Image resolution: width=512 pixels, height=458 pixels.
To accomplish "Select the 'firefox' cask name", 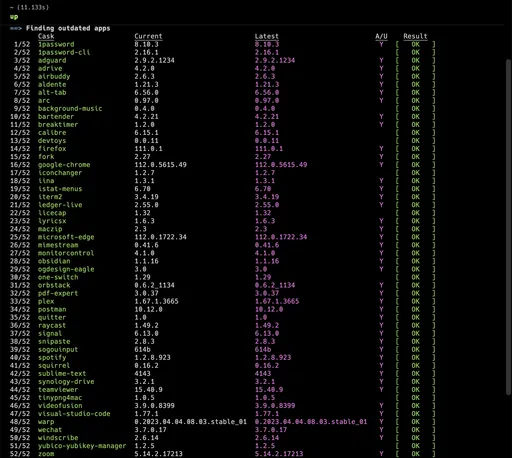I will (52, 149).
